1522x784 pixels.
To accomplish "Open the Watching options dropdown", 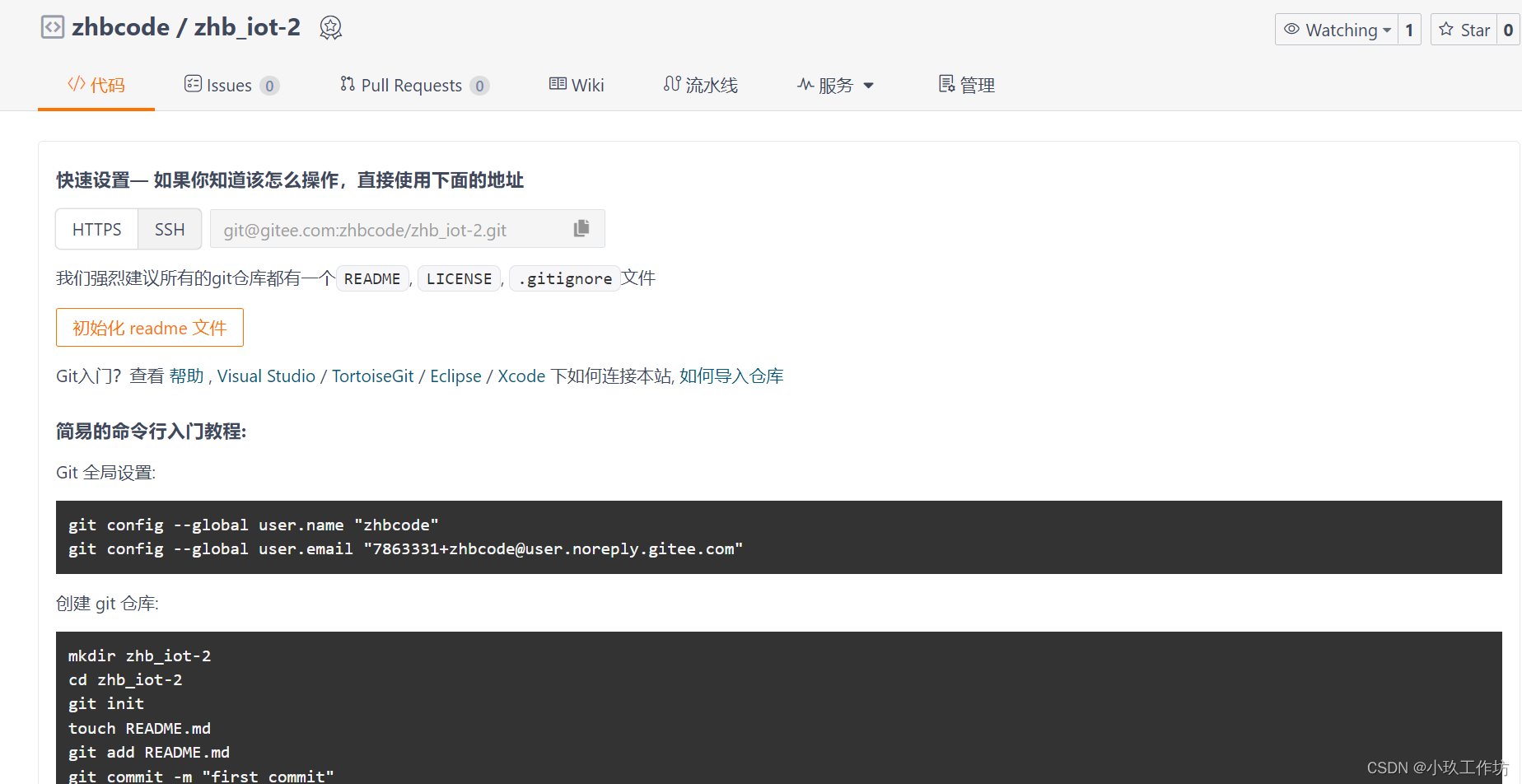I will pyautogui.click(x=1389, y=30).
